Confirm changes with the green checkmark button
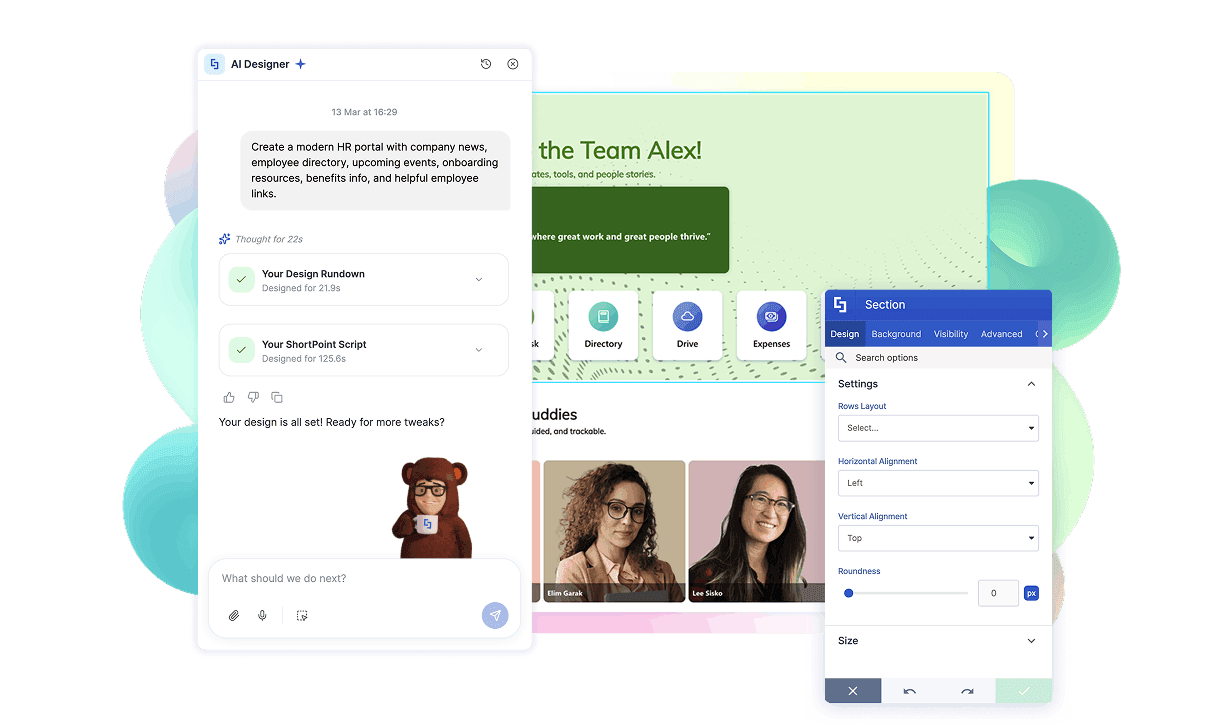Screen dimensions: 1226x726 coord(1024,691)
